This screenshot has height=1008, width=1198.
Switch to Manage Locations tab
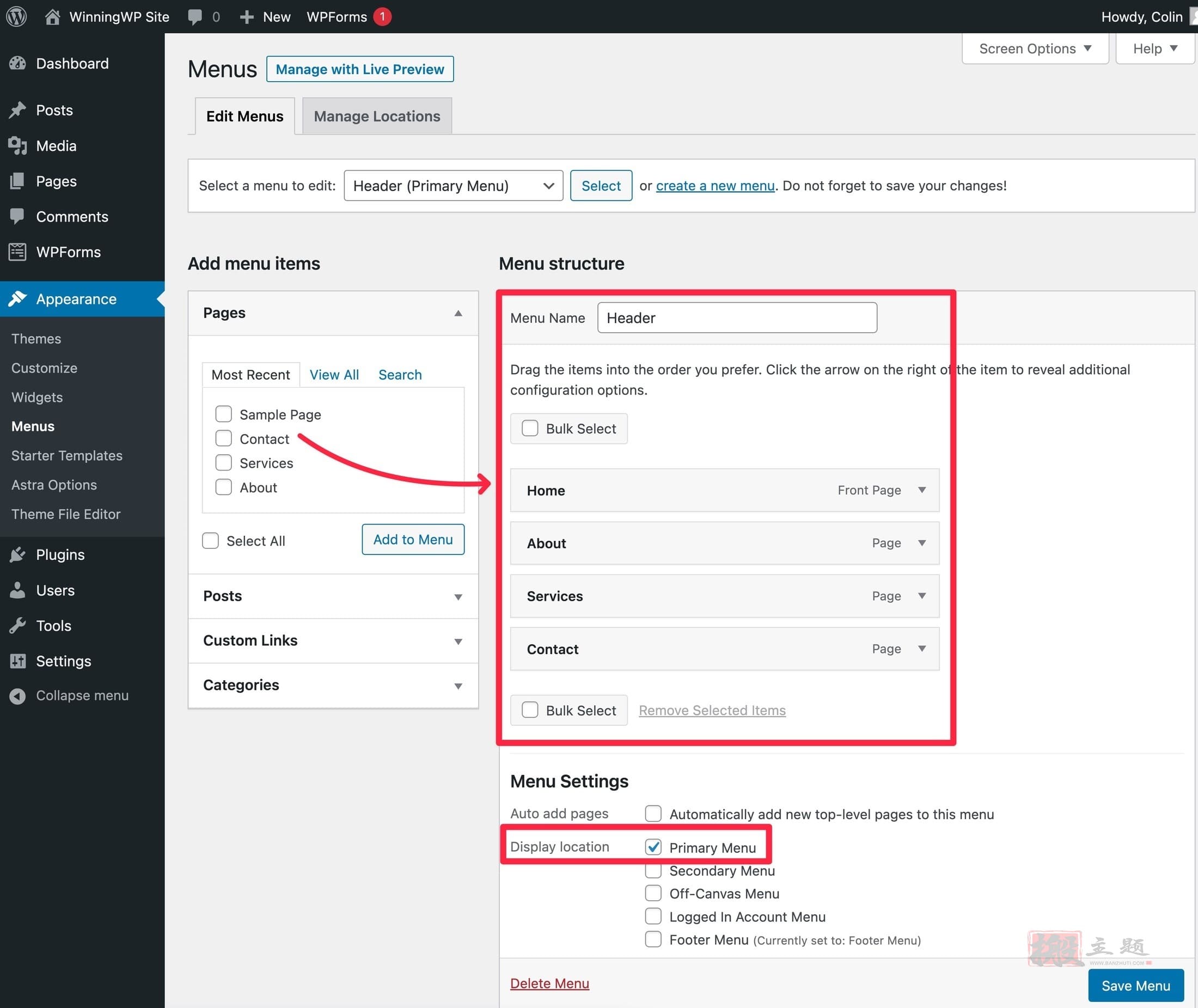[377, 116]
